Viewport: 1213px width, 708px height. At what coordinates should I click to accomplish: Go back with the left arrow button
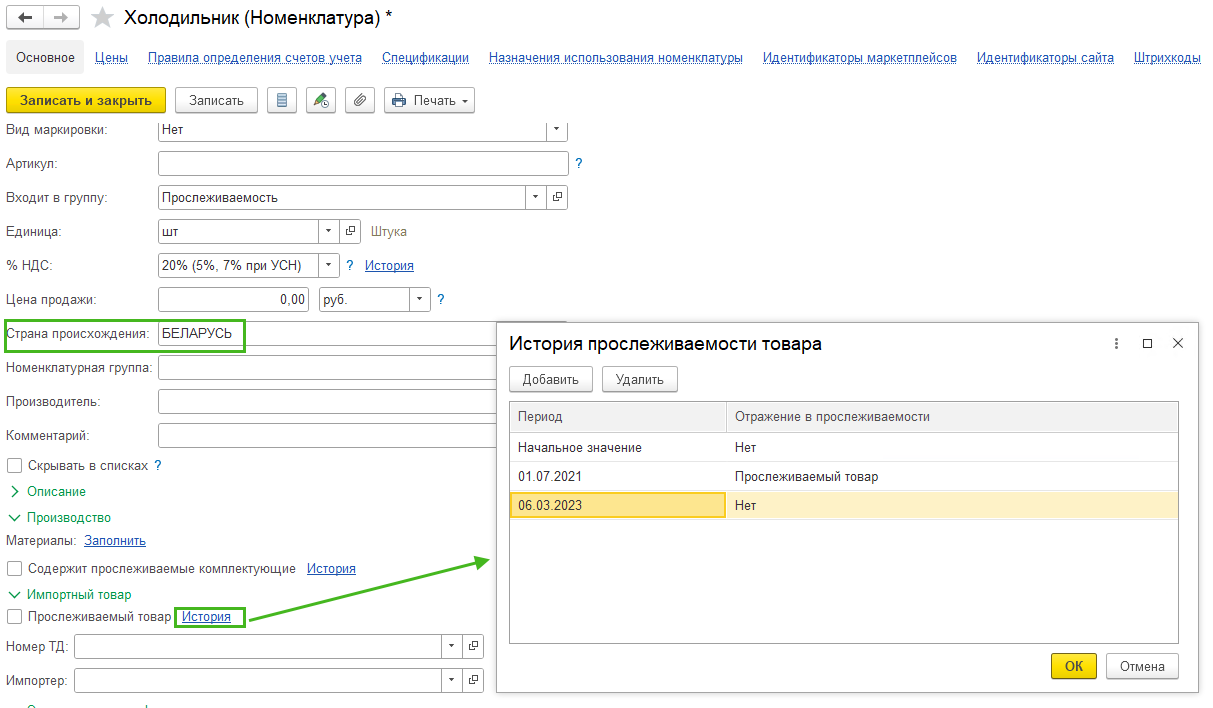26,18
